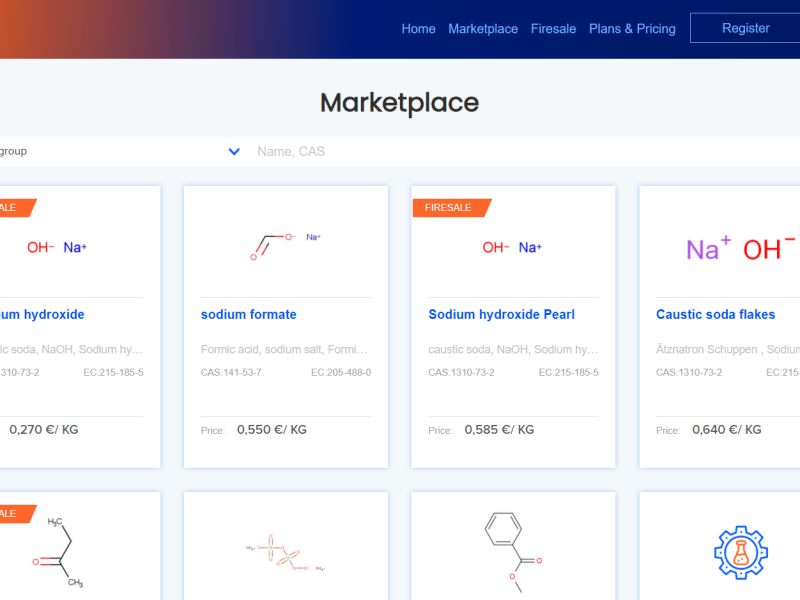Click the OH- Na+ image on leftmost card
800x600 pixels.
[x=57, y=247]
